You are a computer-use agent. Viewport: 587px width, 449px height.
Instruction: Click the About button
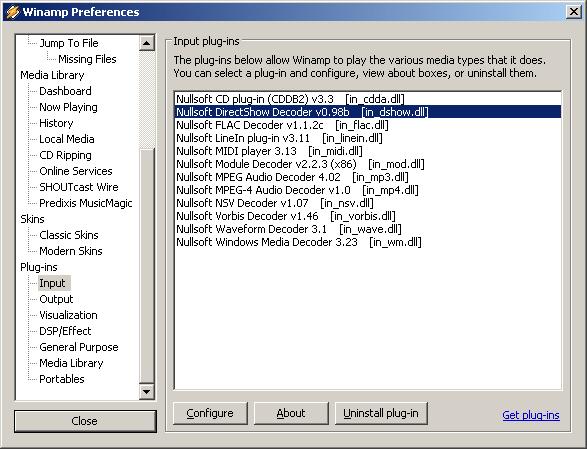[291, 413]
